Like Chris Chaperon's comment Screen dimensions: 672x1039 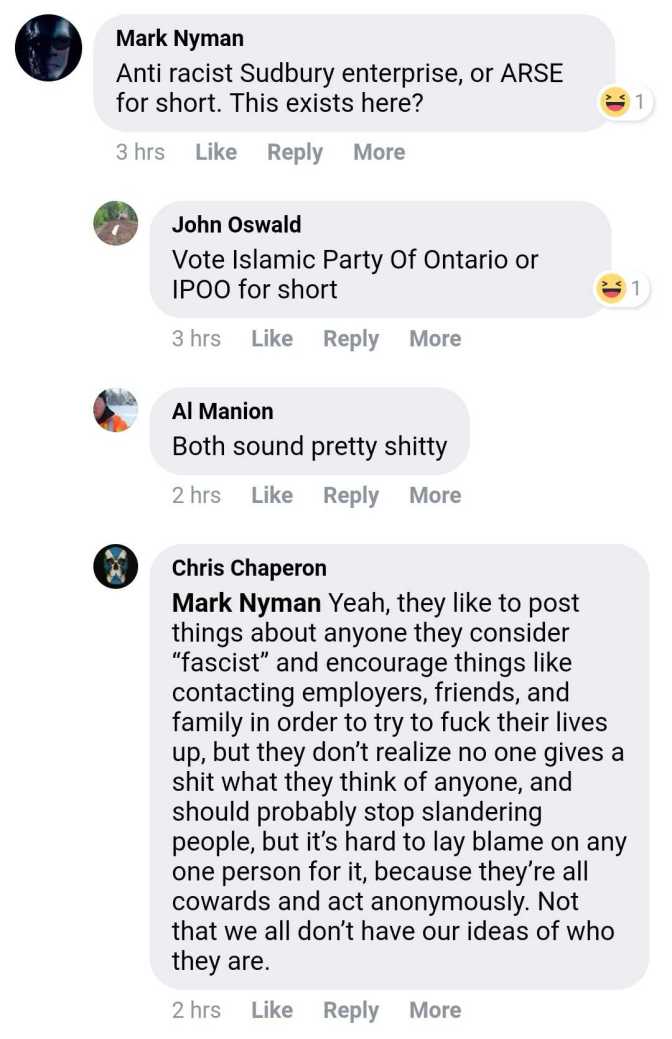click(272, 1010)
